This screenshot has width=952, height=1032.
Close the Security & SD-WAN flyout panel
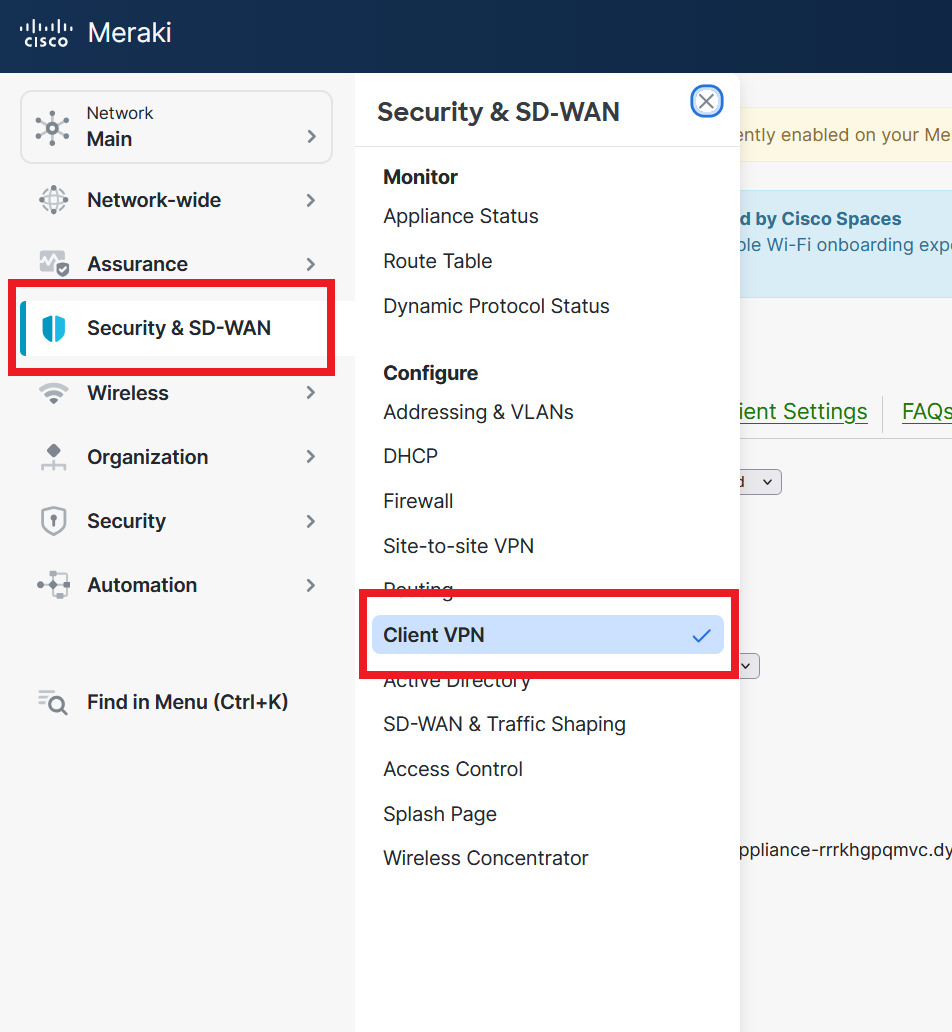click(706, 101)
